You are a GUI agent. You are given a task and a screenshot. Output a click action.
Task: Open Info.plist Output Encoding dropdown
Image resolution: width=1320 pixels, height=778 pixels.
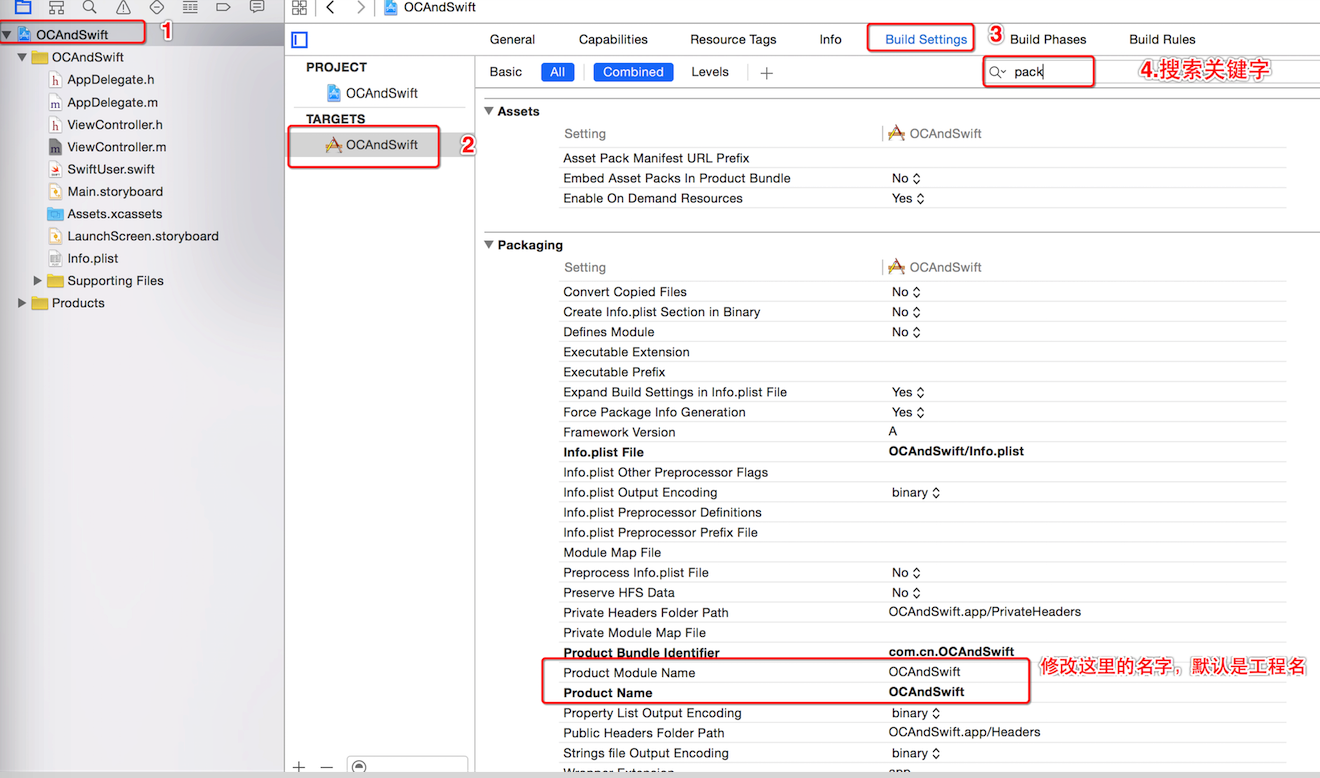916,492
